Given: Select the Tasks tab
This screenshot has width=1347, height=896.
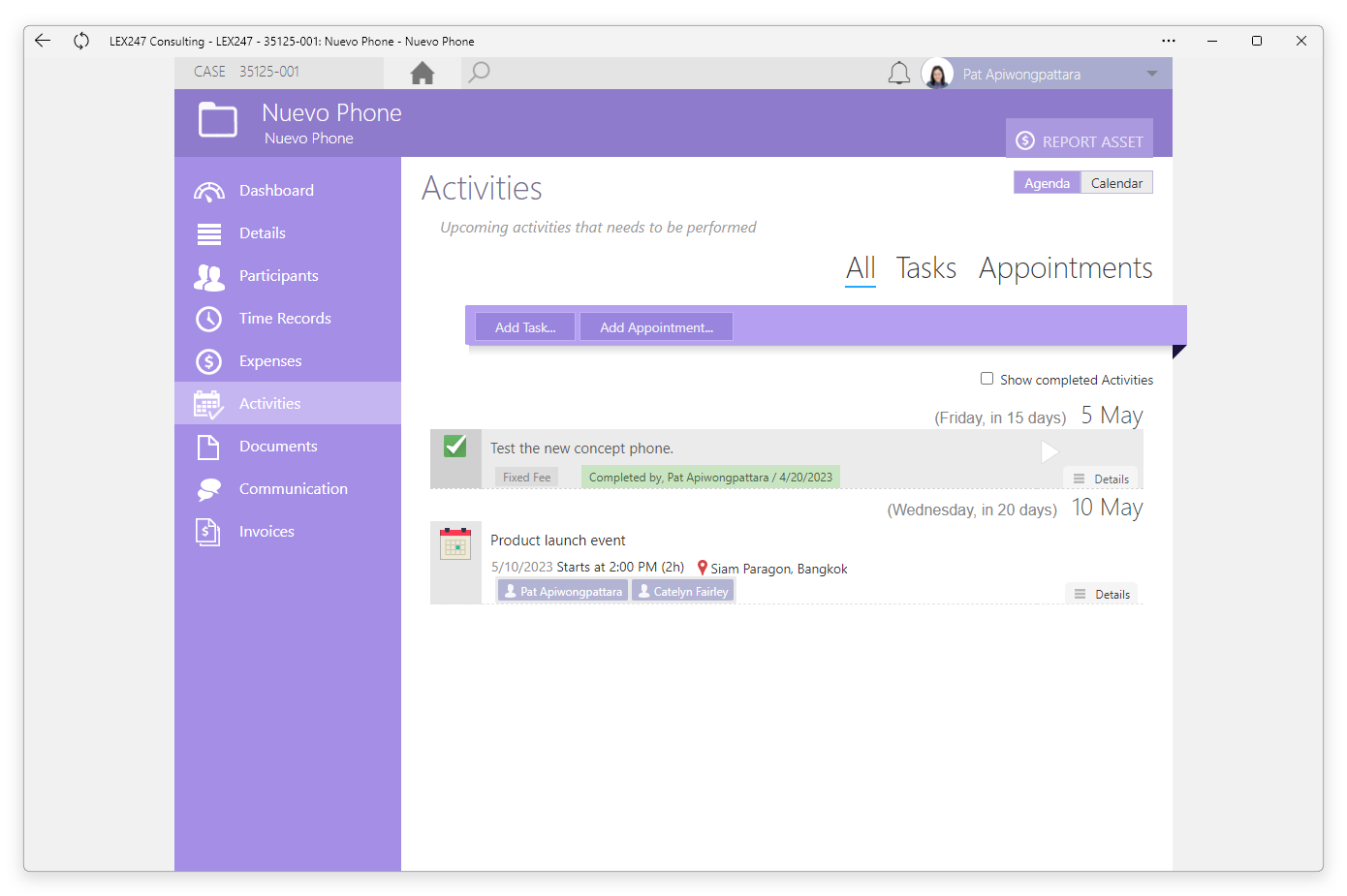Looking at the screenshot, I should [925, 268].
